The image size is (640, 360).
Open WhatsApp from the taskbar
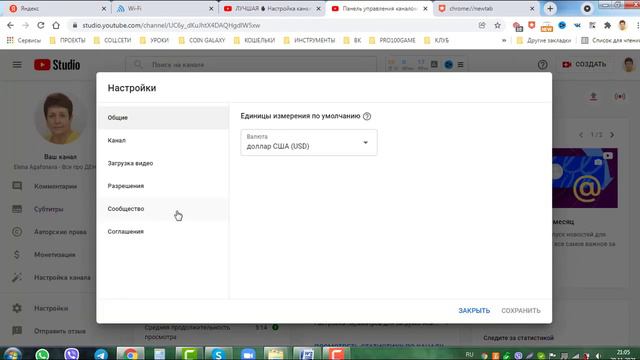pos(42,354)
